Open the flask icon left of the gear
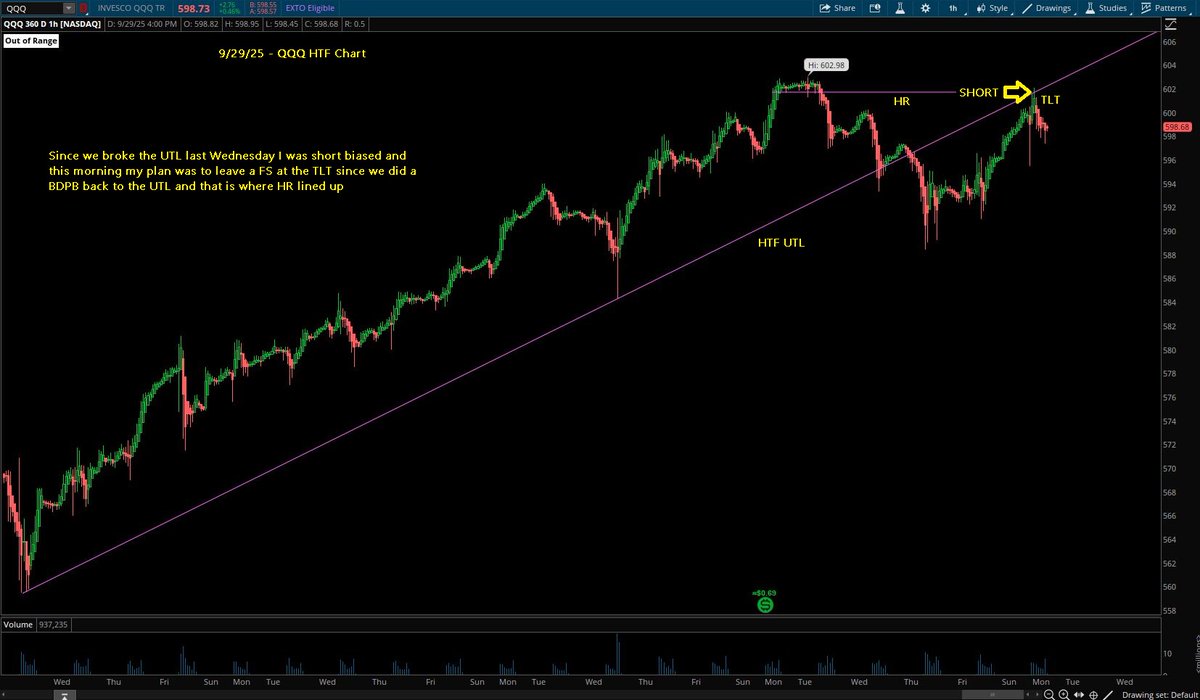 coord(900,8)
